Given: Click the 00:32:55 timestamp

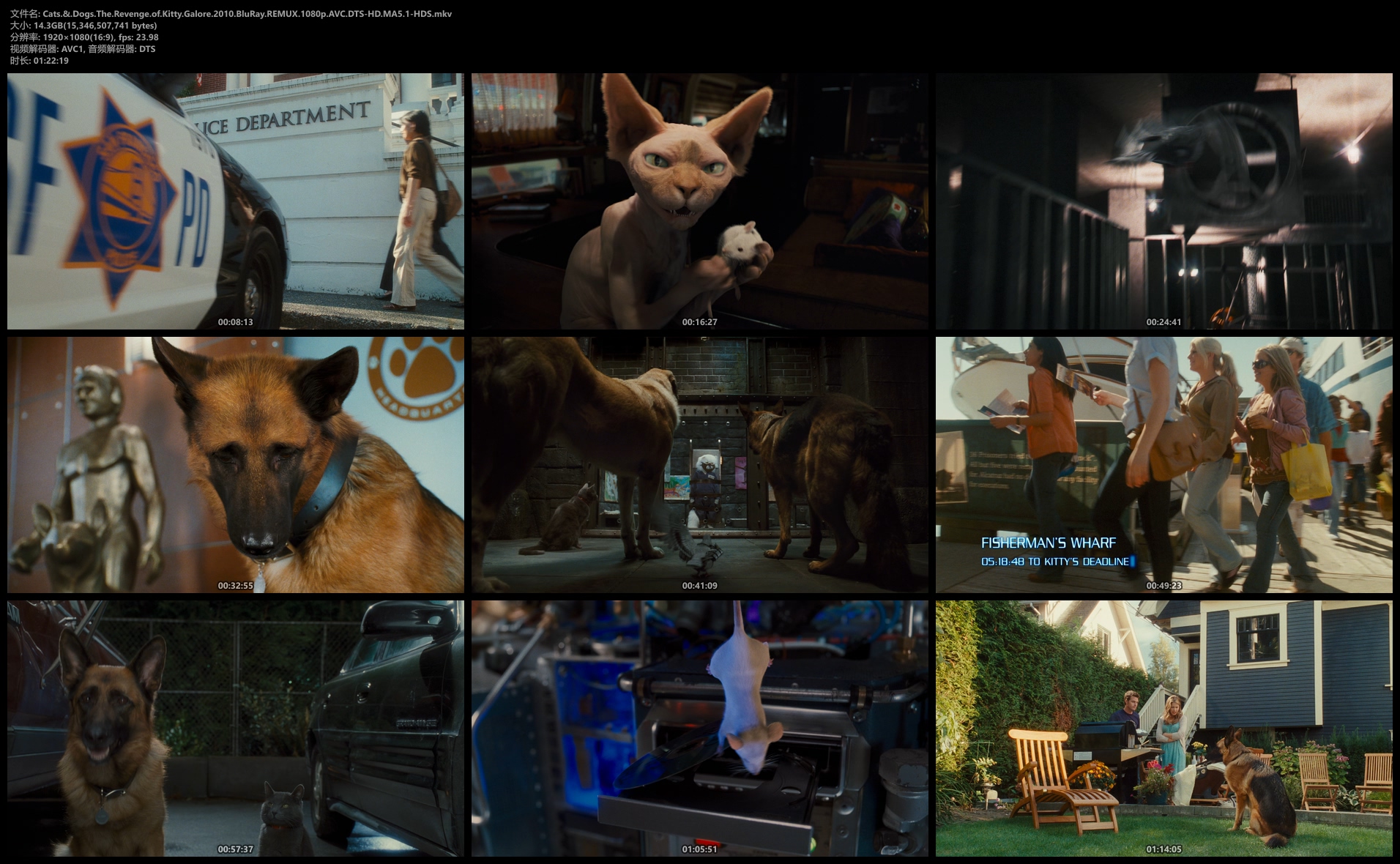Looking at the screenshot, I should [235, 586].
